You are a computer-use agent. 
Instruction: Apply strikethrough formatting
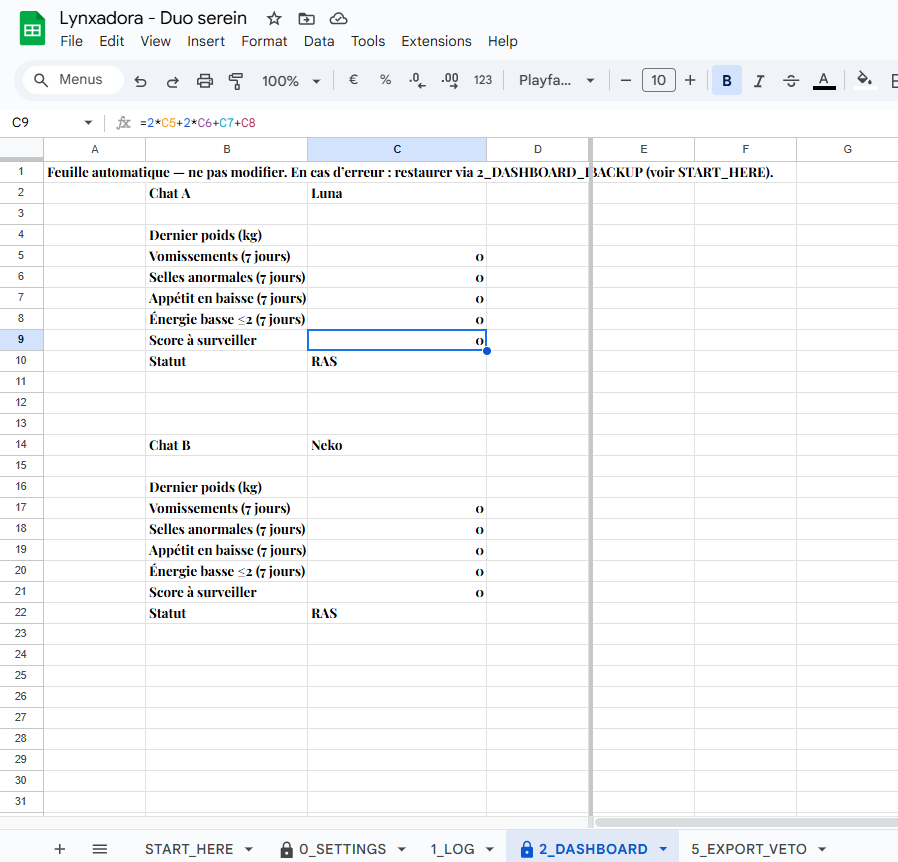pos(791,80)
